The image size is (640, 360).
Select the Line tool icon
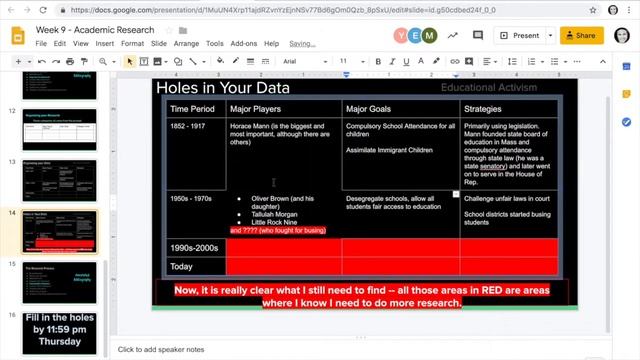193,62
